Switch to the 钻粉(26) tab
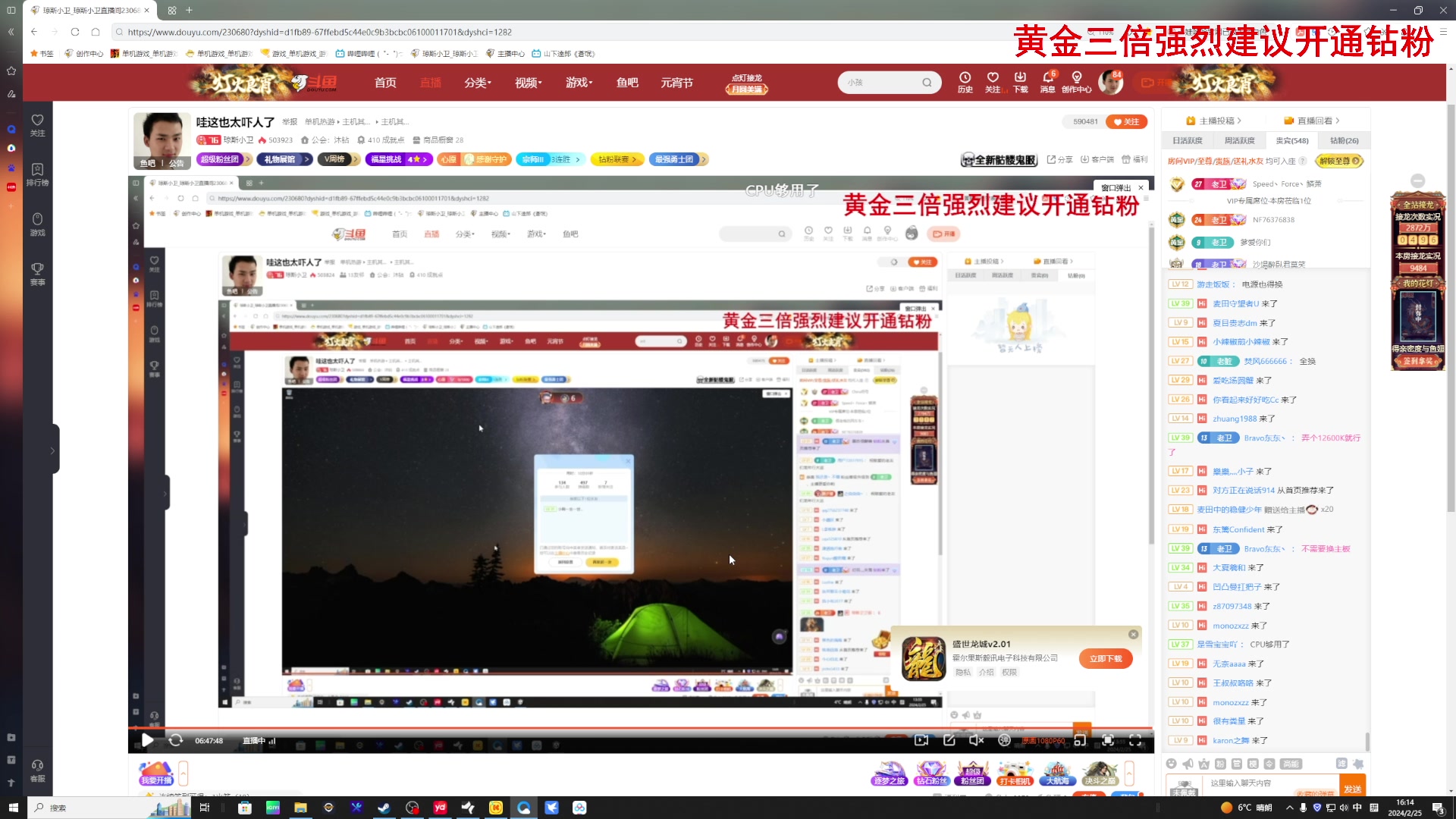The width and height of the screenshot is (1456, 819). click(1343, 140)
